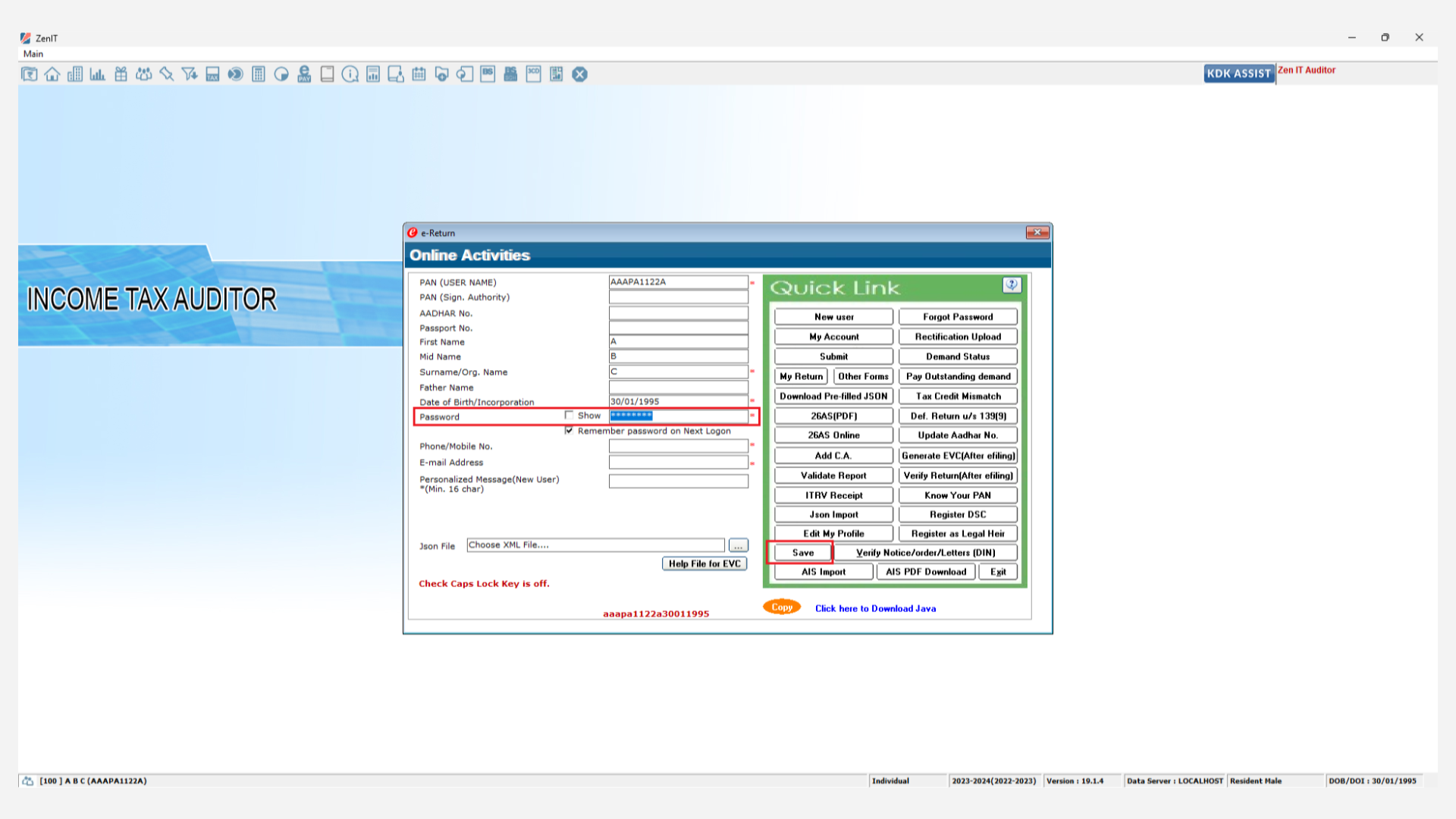Click the coins arrow toolbar icon
1456x819 pixels.
(x=236, y=74)
